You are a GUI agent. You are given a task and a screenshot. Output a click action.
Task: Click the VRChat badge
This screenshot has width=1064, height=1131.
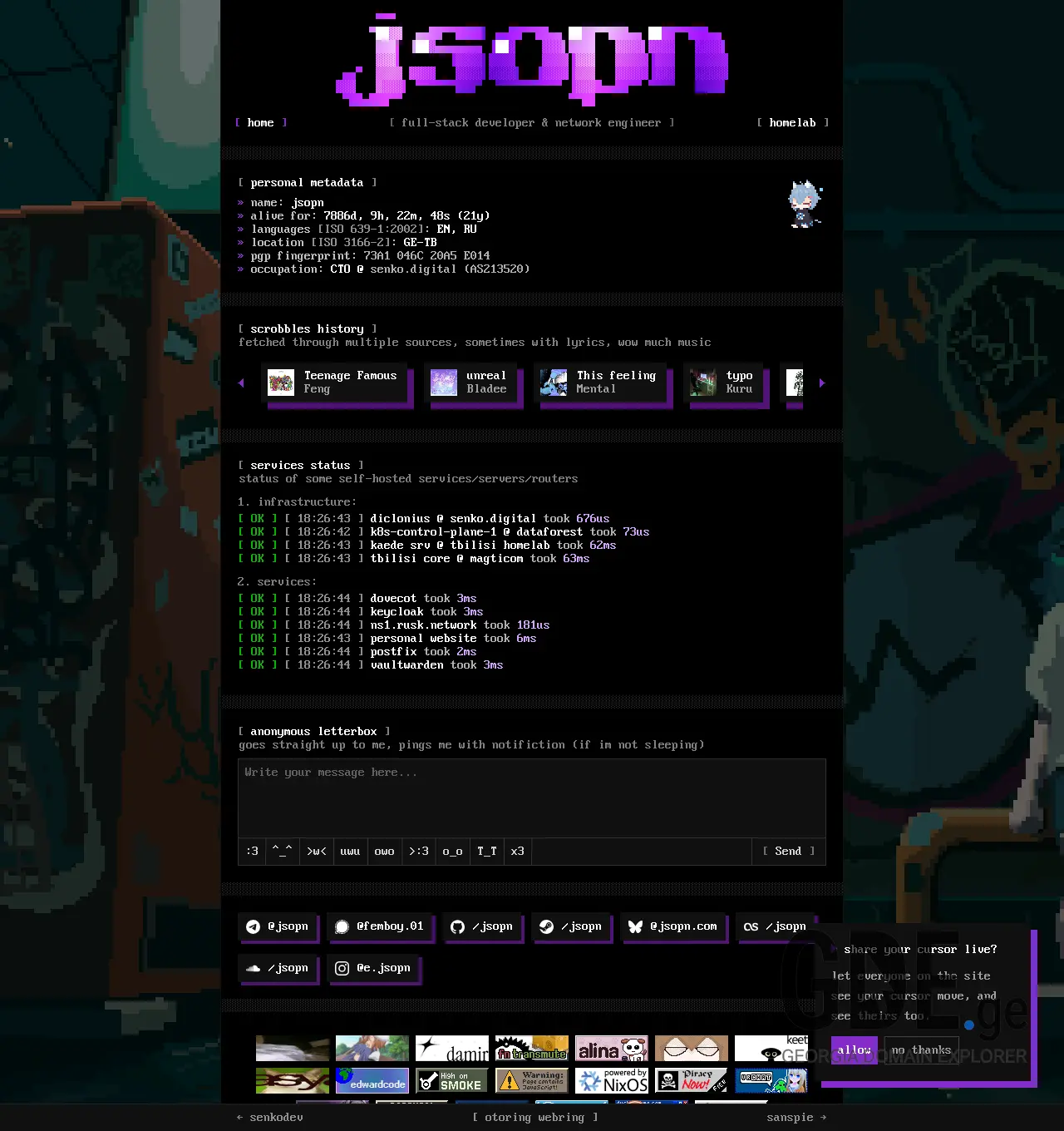coord(771,1080)
